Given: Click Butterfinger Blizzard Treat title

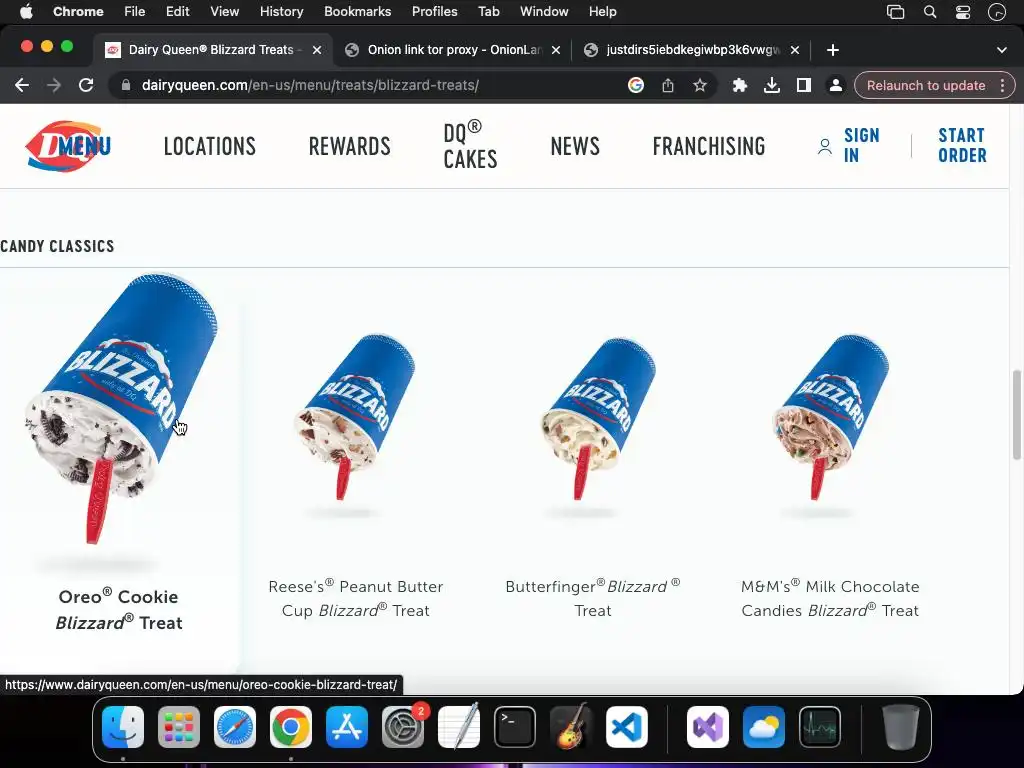Looking at the screenshot, I should click(593, 598).
